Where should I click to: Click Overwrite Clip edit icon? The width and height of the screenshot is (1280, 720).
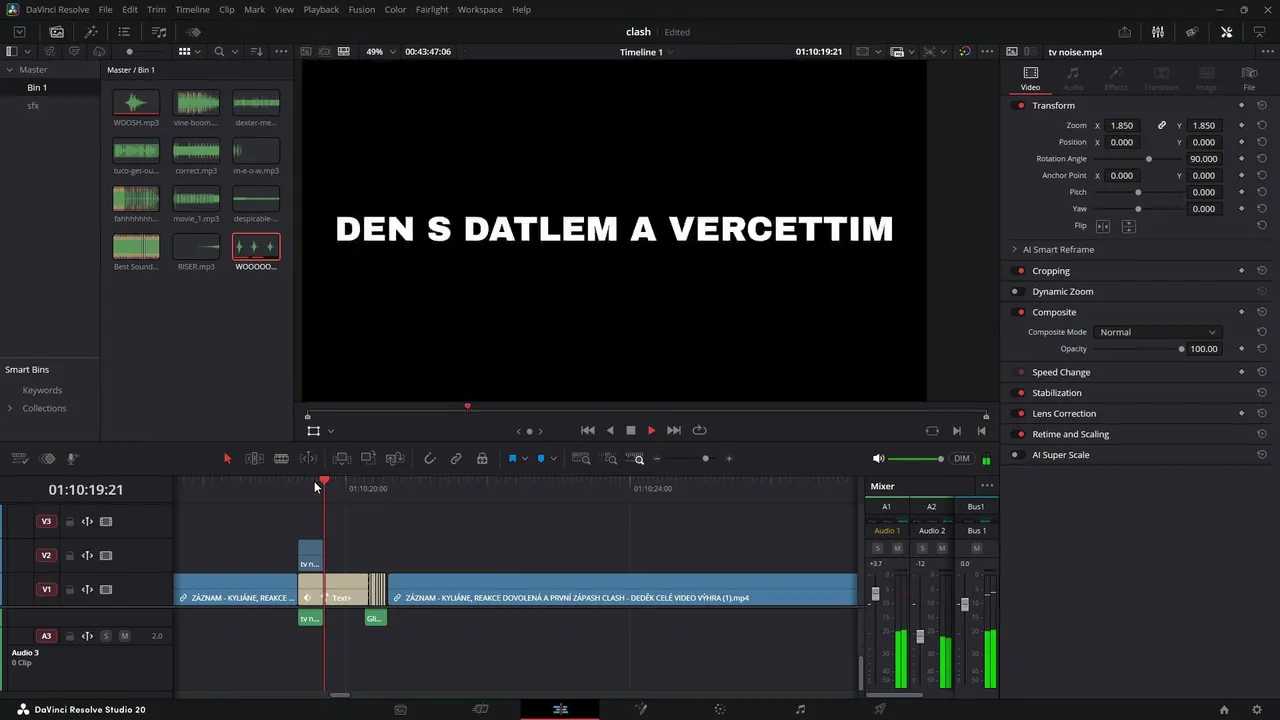[x=368, y=458]
